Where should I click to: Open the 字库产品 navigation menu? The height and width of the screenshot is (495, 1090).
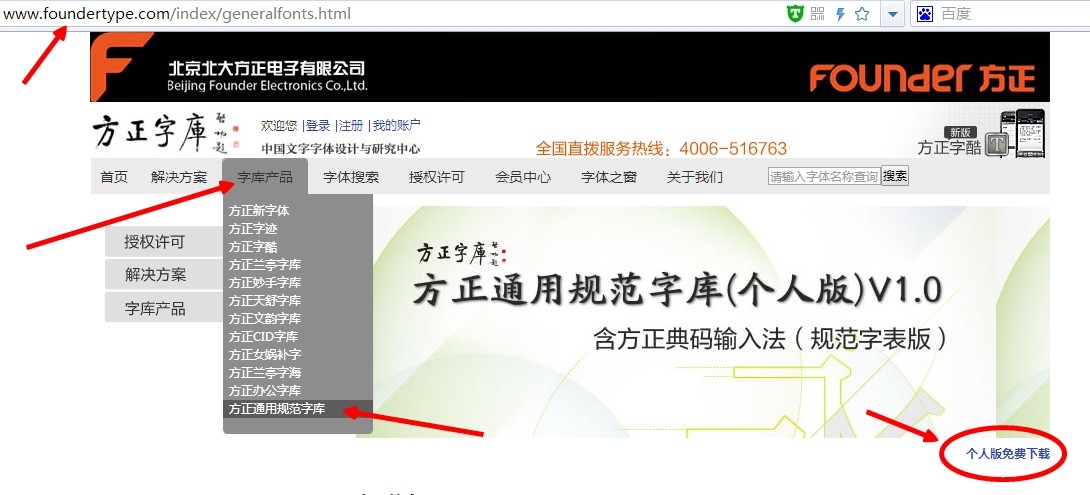[x=265, y=177]
